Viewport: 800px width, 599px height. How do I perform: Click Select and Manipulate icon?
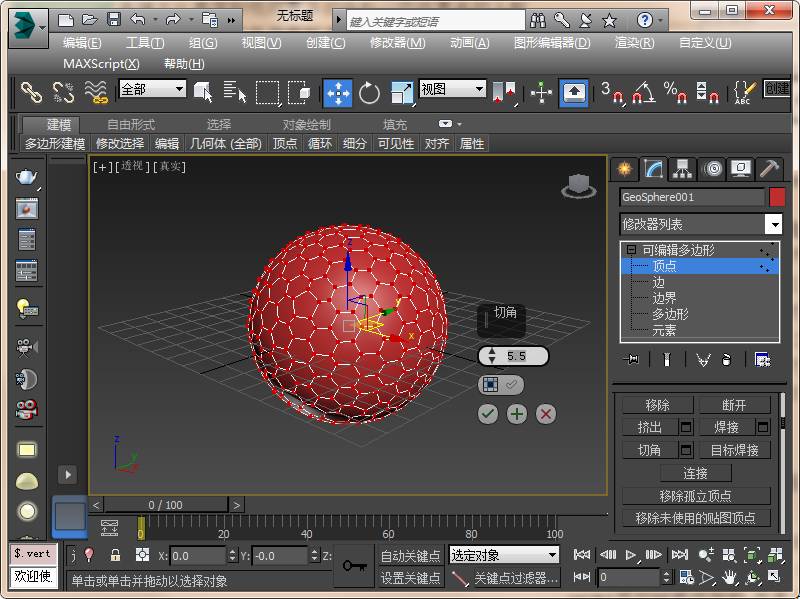pyautogui.click(x=541, y=93)
